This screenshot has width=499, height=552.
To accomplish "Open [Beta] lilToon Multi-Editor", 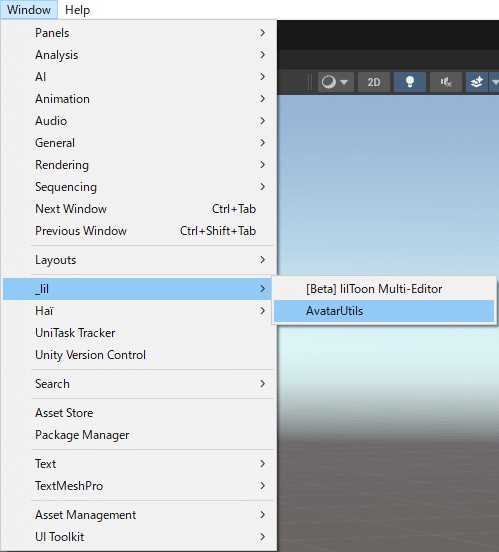I will tap(384, 289).
